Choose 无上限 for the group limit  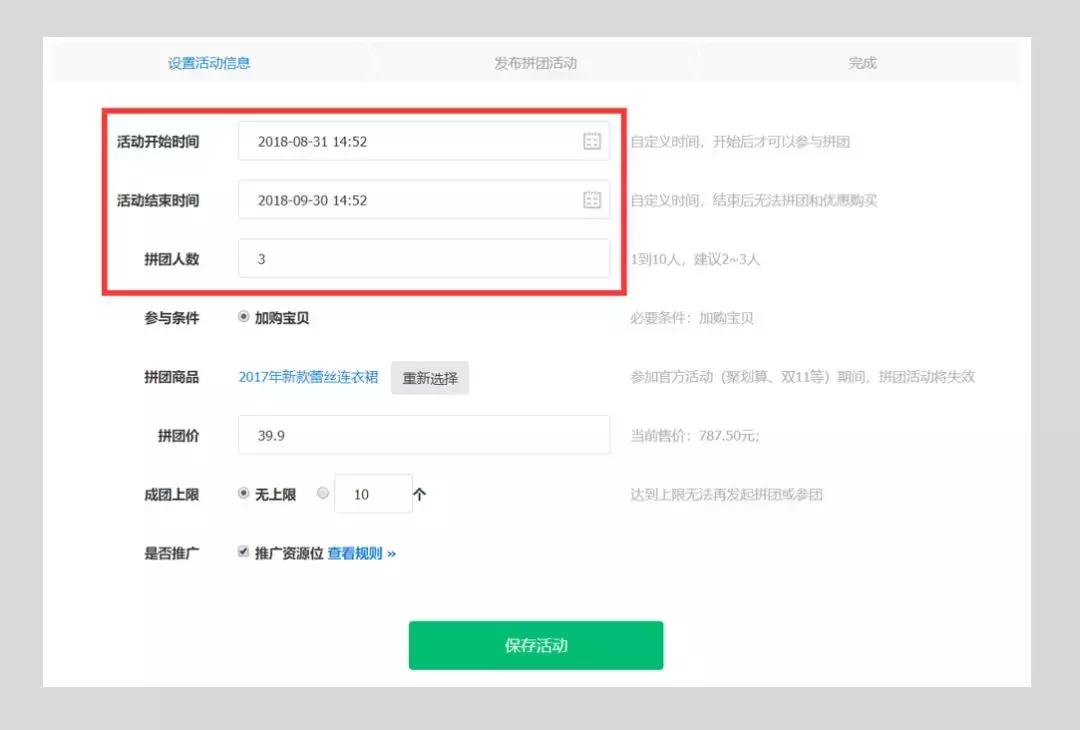(x=242, y=492)
